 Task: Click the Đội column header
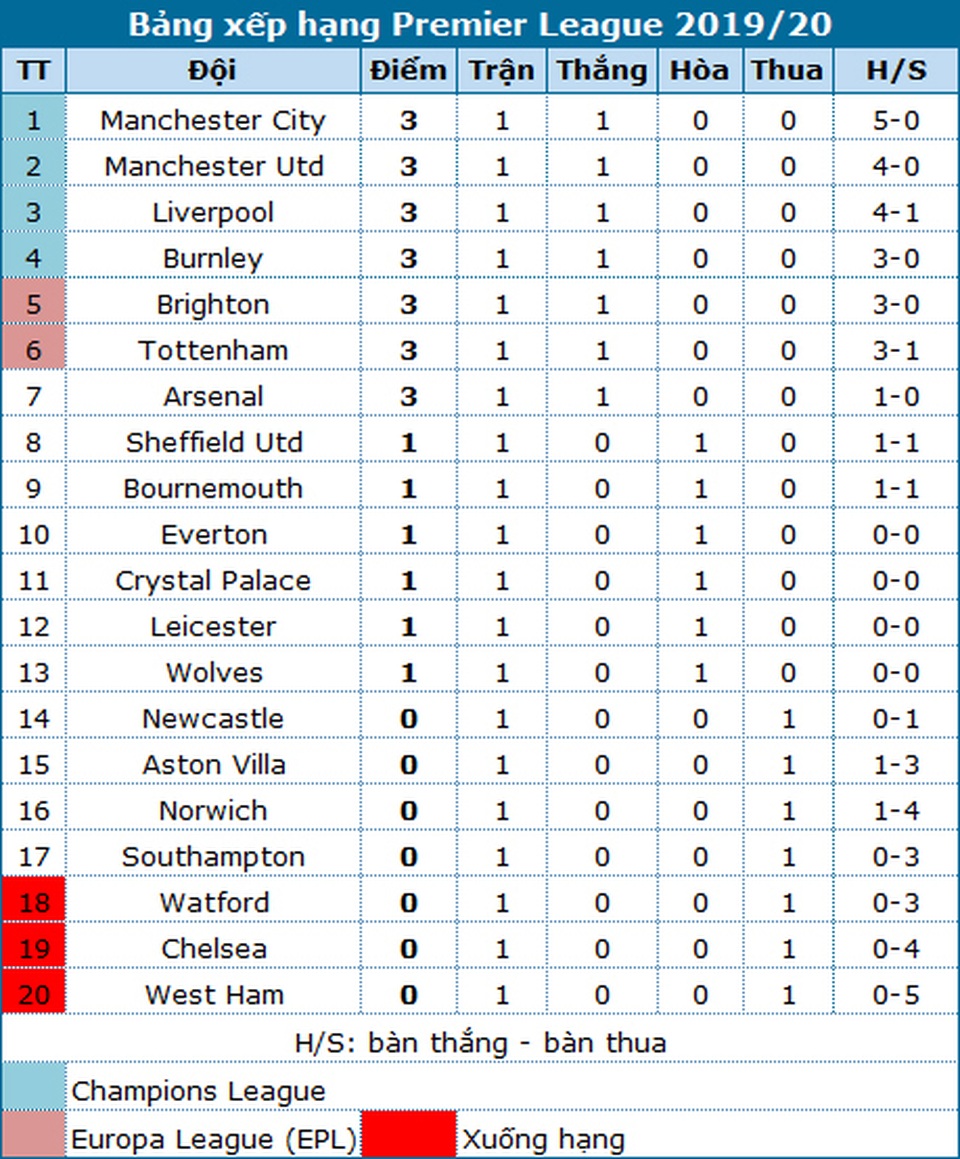(213, 71)
